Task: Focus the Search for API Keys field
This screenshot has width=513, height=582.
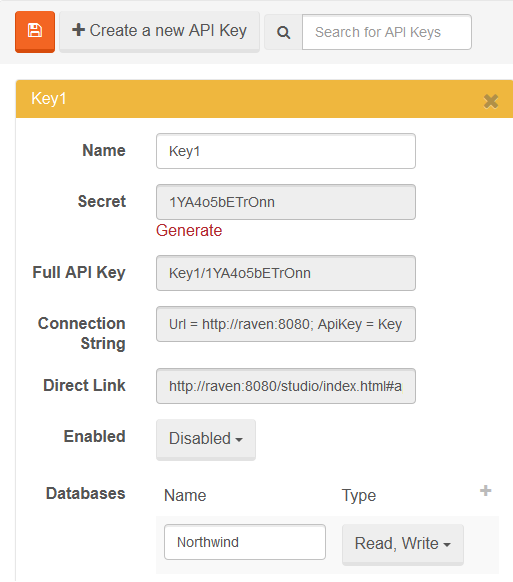Action: tap(387, 32)
